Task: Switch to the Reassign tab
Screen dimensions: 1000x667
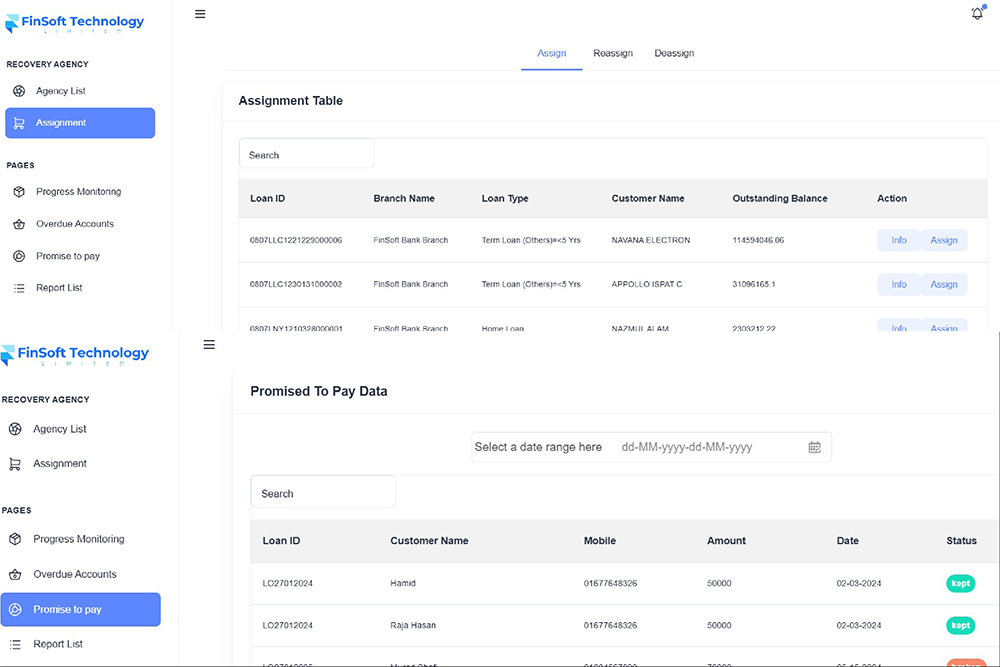Action: [613, 53]
